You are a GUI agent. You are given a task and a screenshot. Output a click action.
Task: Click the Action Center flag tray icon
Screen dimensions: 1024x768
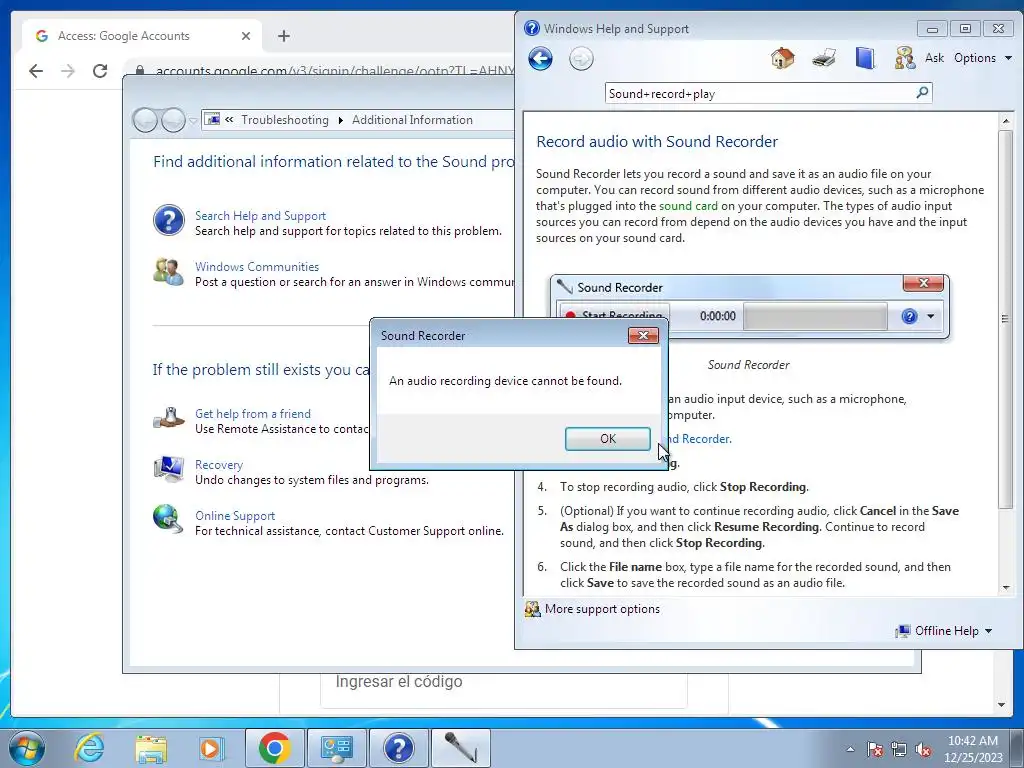coord(874,749)
